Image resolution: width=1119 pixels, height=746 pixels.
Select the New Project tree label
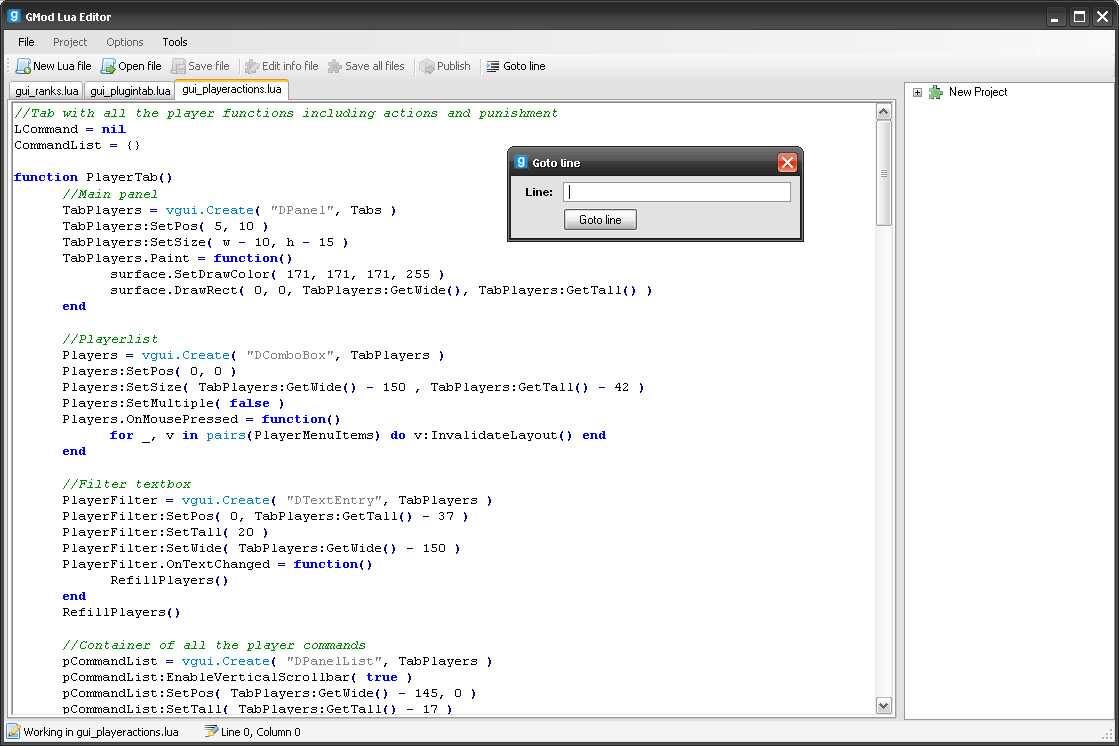pos(978,92)
